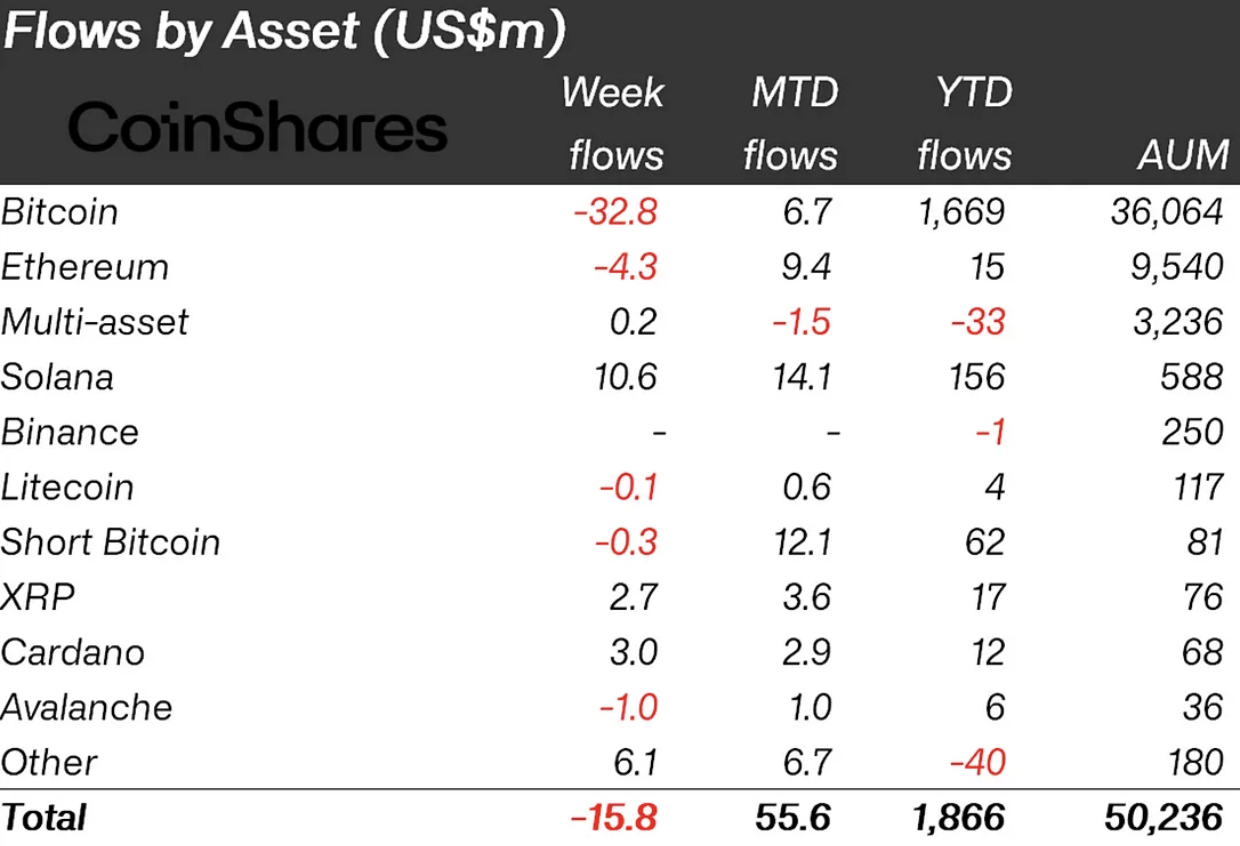Viewport: 1240px width, 846px height.
Task: Click the Total AUM value 50,236
Action: pos(1165,818)
